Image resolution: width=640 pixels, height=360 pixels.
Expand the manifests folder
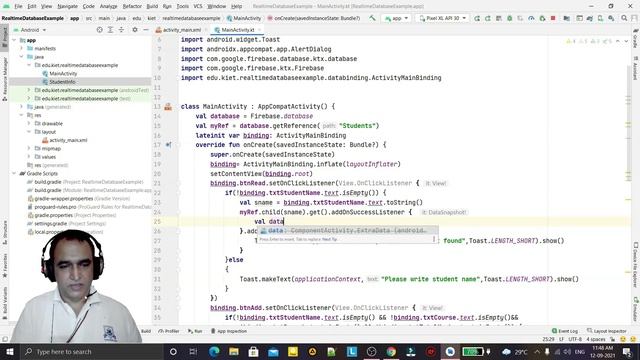click(x=22, y=48)
